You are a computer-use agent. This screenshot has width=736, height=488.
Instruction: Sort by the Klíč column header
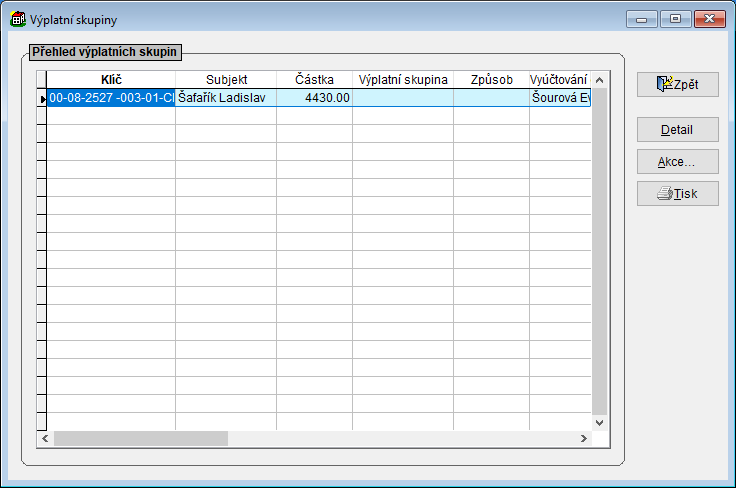[111, 80]
